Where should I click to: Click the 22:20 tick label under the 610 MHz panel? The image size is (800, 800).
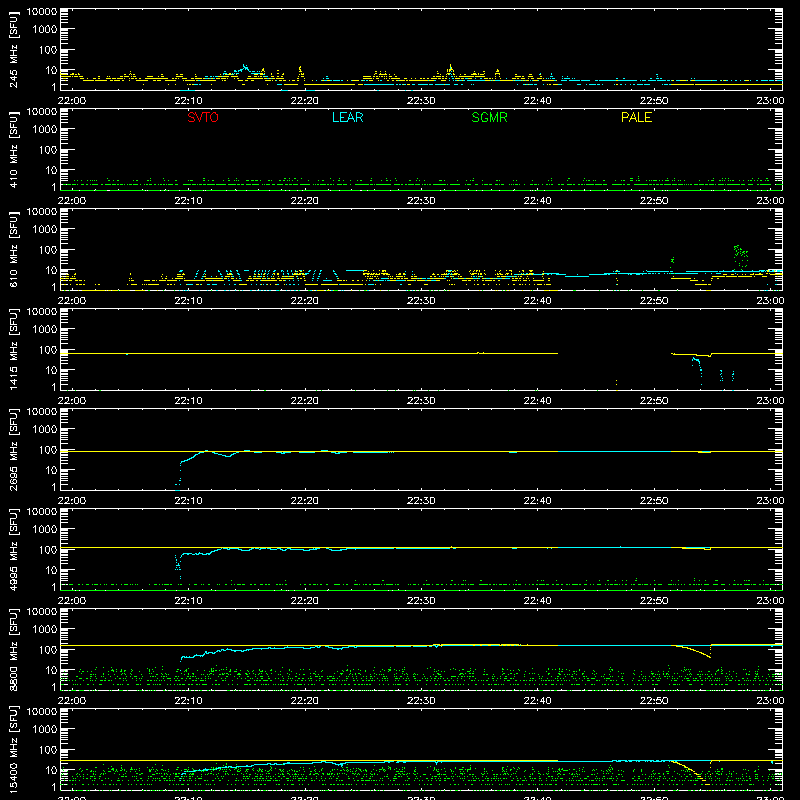(305, 301)
